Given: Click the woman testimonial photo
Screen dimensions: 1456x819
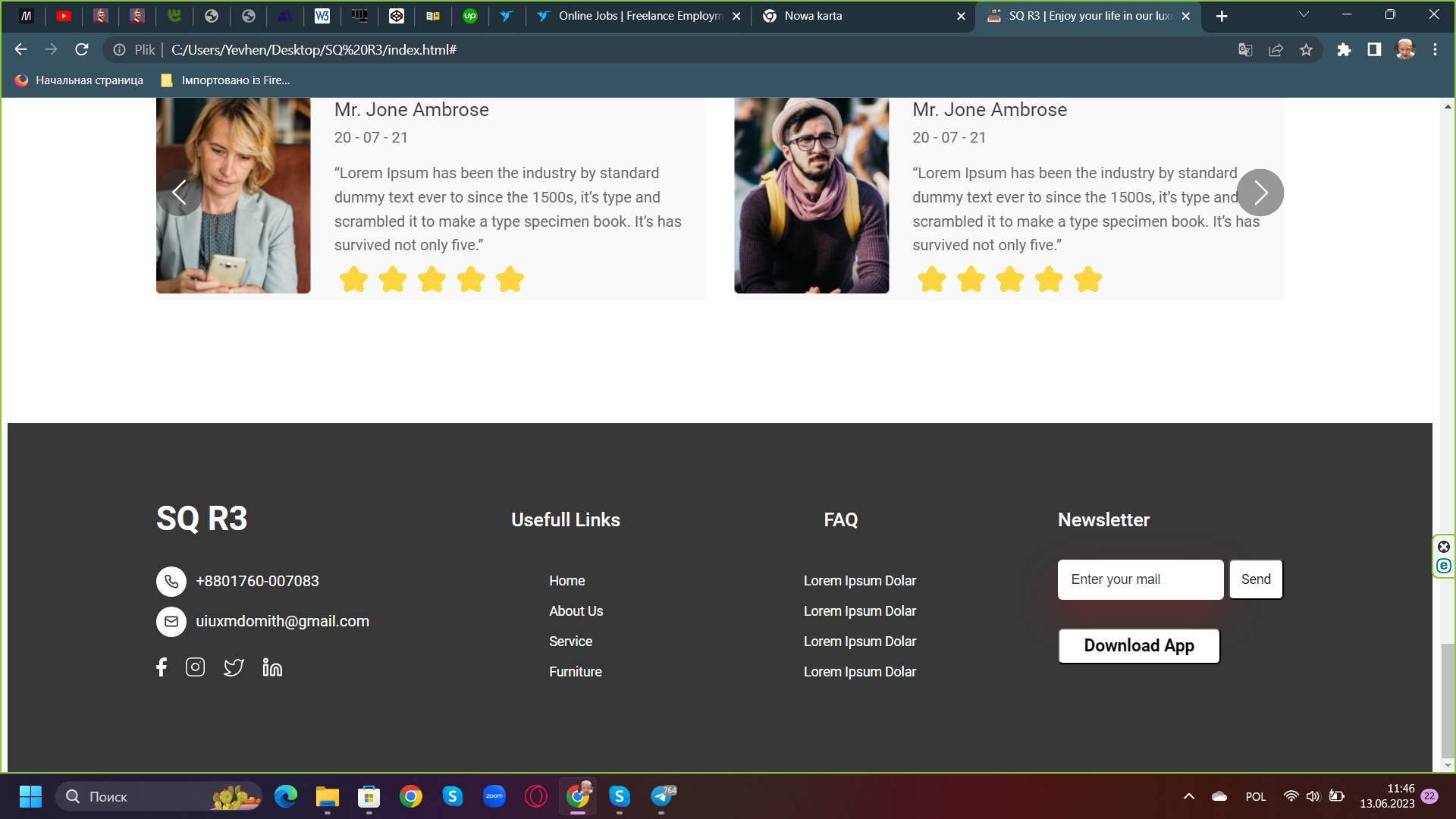Looking at the screenshot, I should pyautogui.click(x=234, y=196).
